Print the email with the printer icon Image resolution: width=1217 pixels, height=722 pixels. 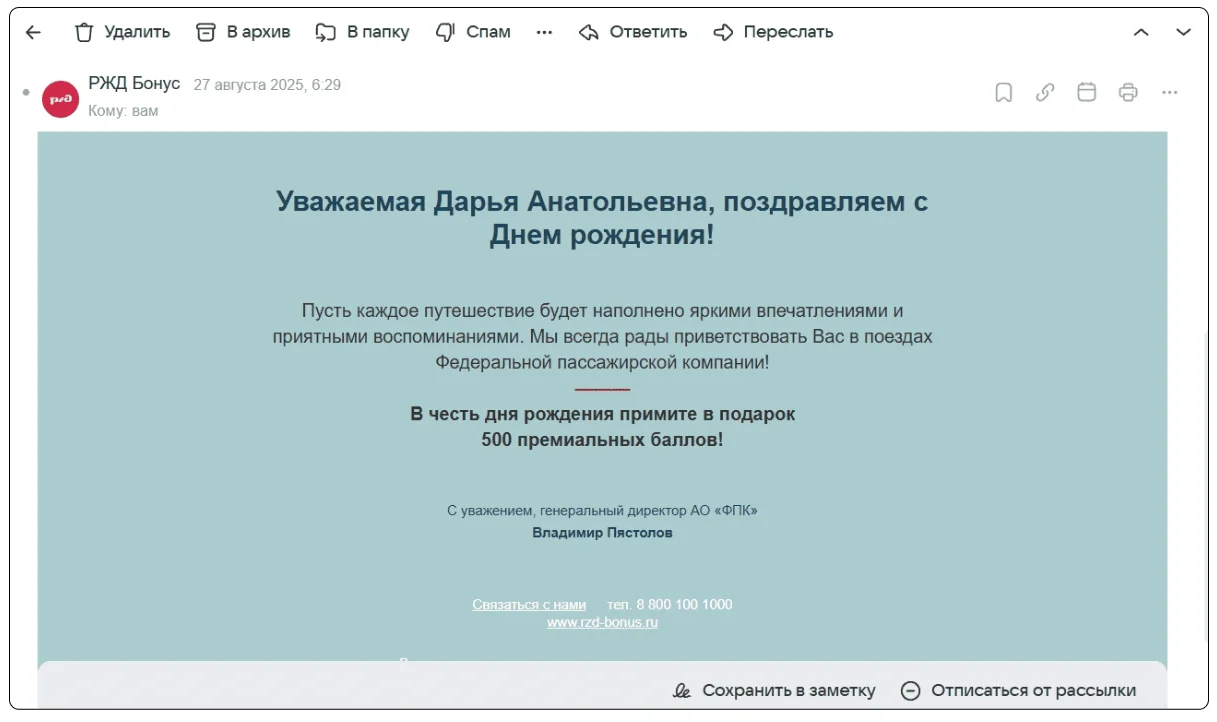click(1128, 93)
